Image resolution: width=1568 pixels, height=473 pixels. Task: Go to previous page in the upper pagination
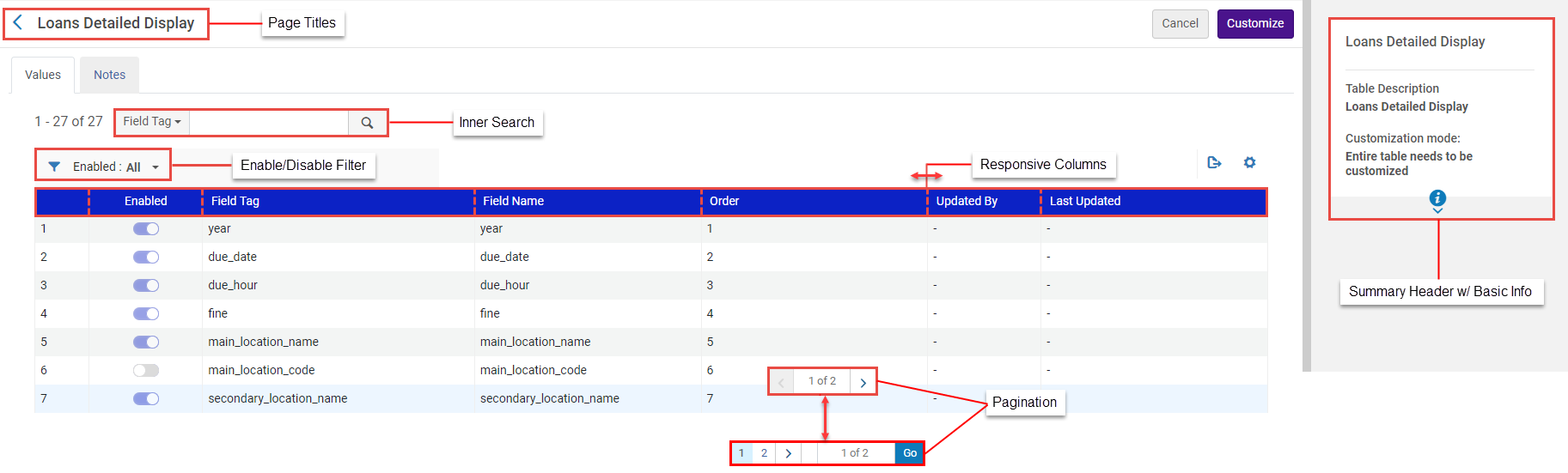[x=781, y=383]
